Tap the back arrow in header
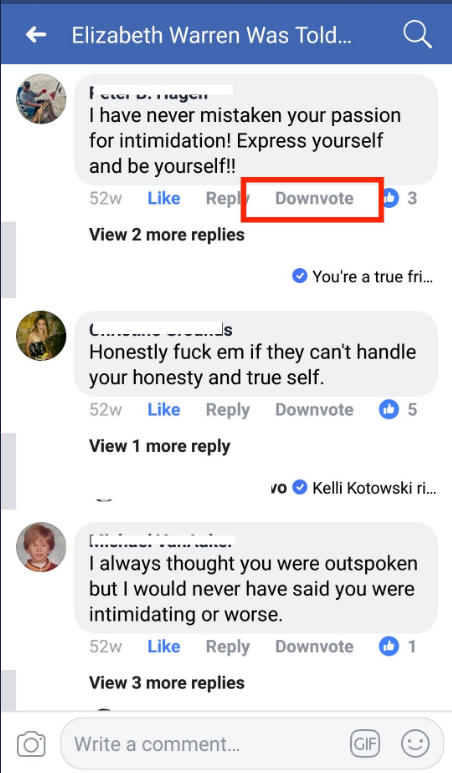The image size is (452, 773). coord(36,35)
